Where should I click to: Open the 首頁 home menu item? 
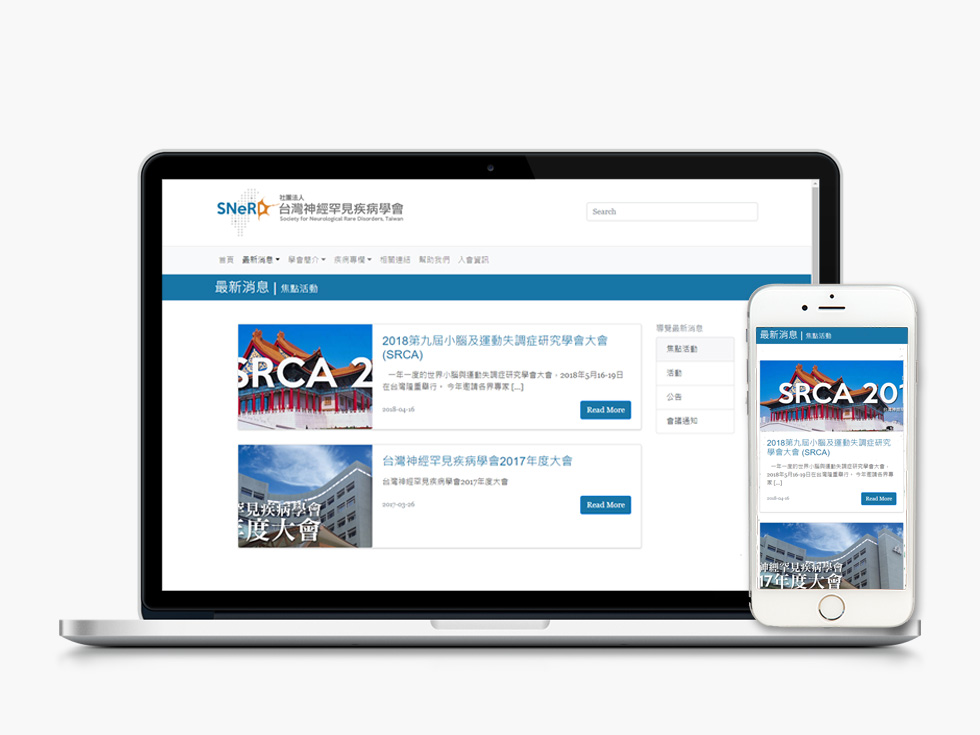[226, 260]
